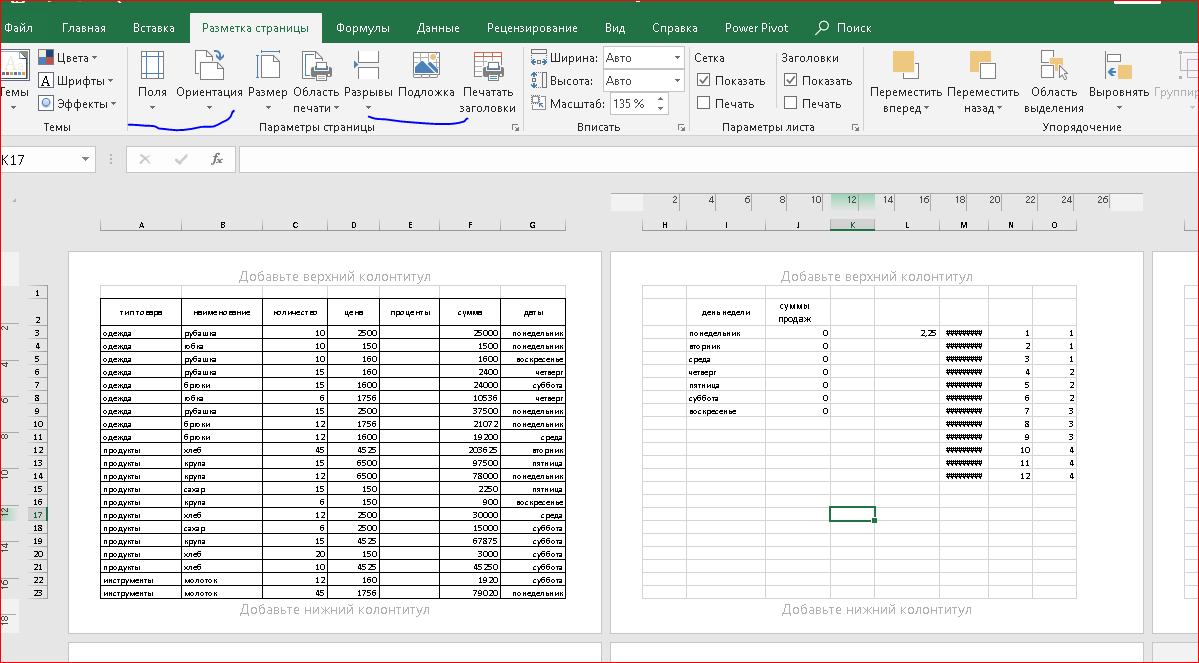Open the Разрывы page breaks icon
Screen dimensions: 1199x663
point(368,67)
